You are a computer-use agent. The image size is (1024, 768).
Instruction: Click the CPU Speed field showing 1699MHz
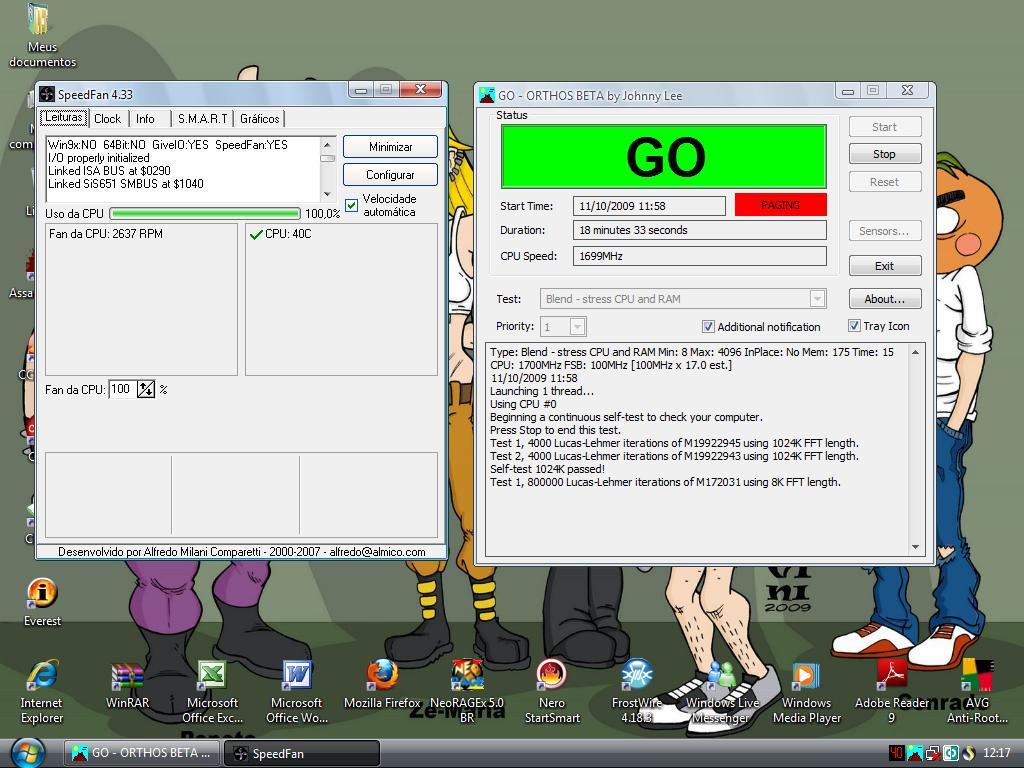point(699,256)
